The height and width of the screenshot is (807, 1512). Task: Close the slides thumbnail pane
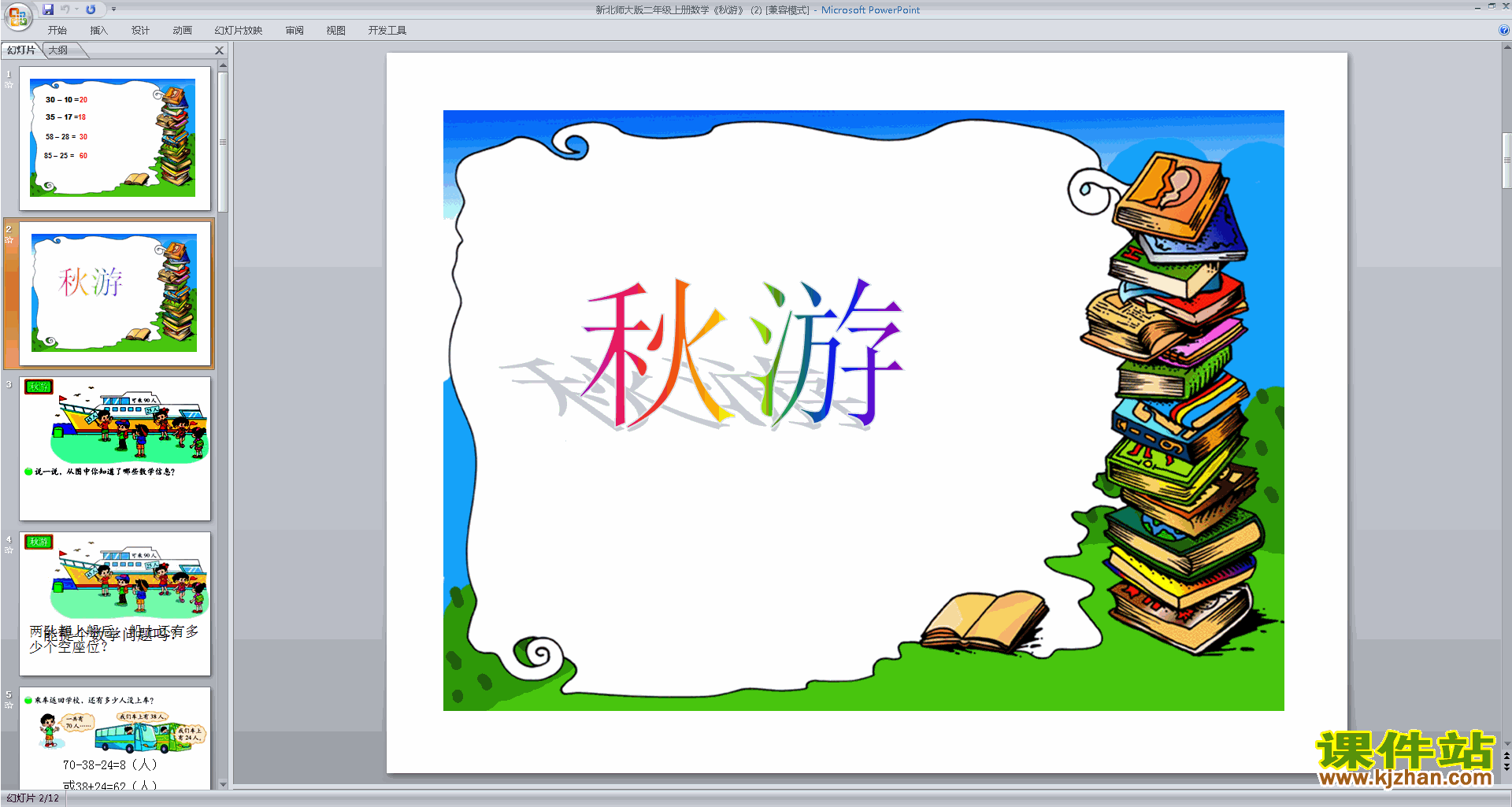220,50
